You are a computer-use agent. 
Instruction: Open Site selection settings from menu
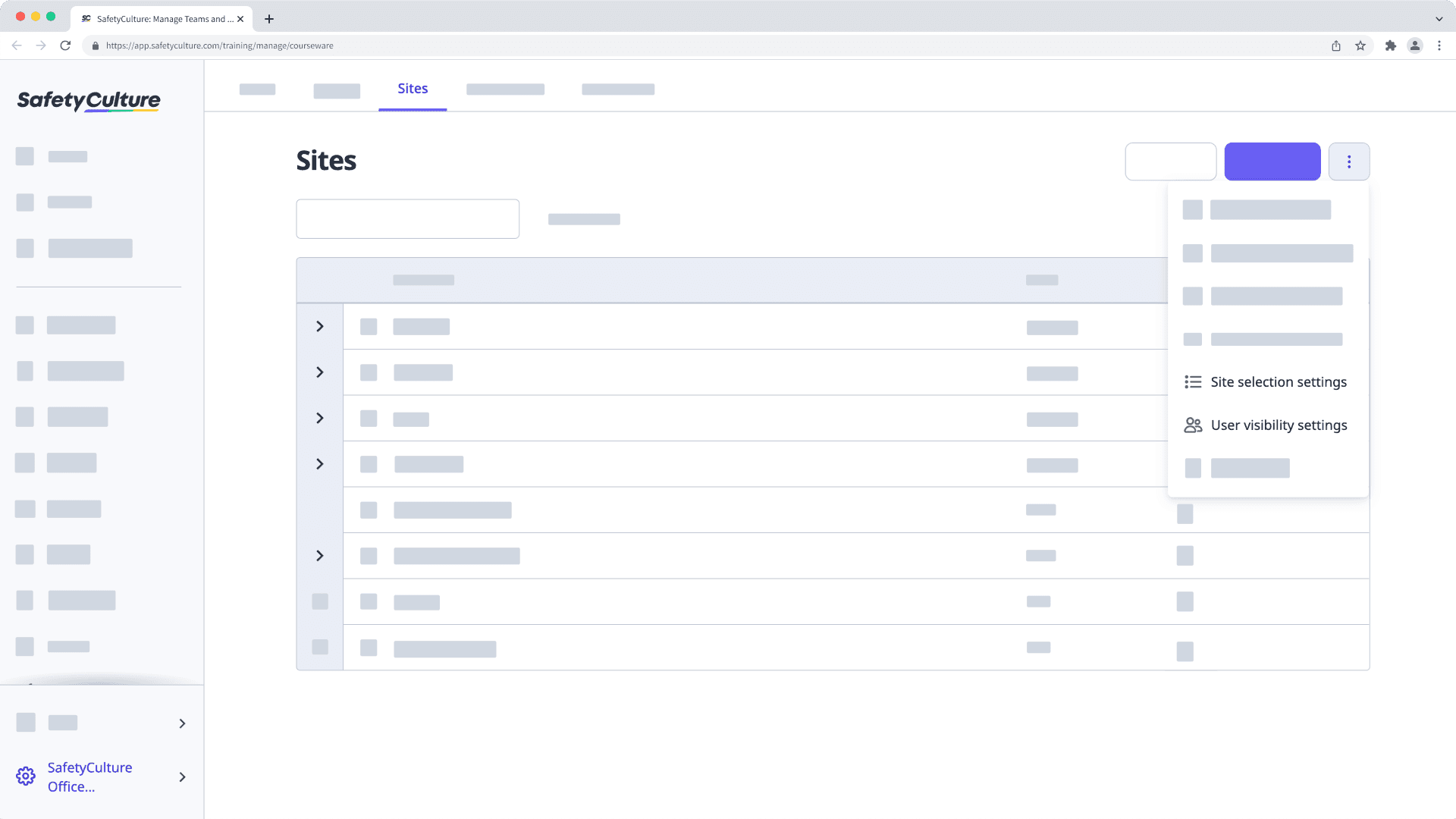pos(1279,381)
